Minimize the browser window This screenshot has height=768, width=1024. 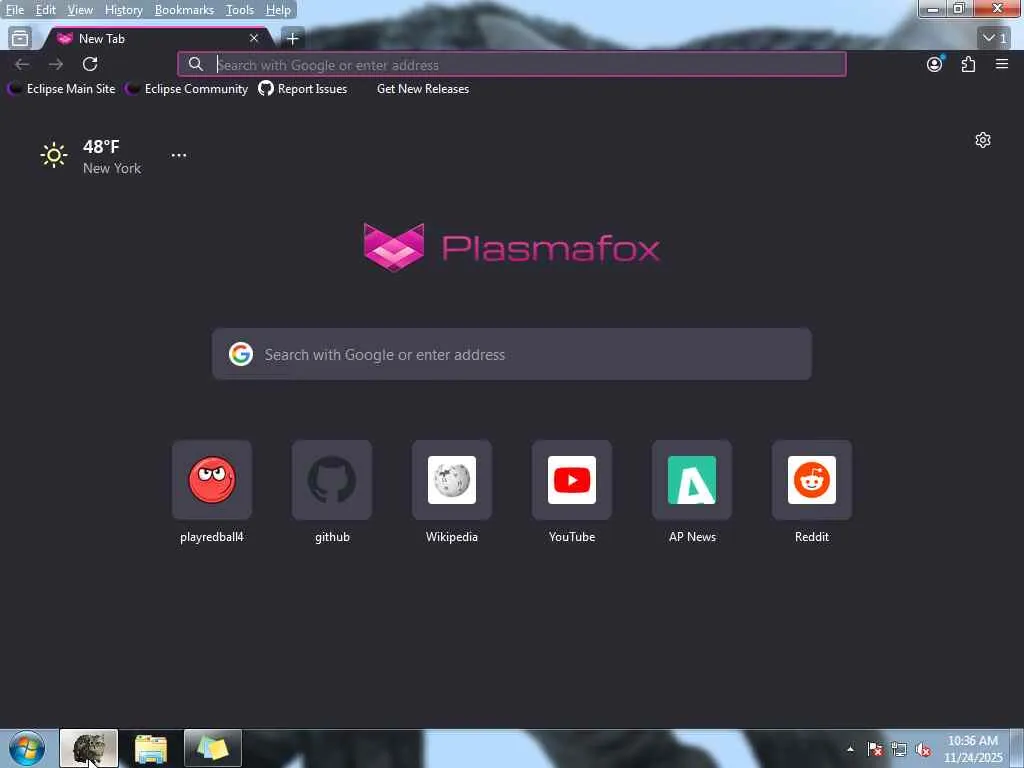click(933, 8)
